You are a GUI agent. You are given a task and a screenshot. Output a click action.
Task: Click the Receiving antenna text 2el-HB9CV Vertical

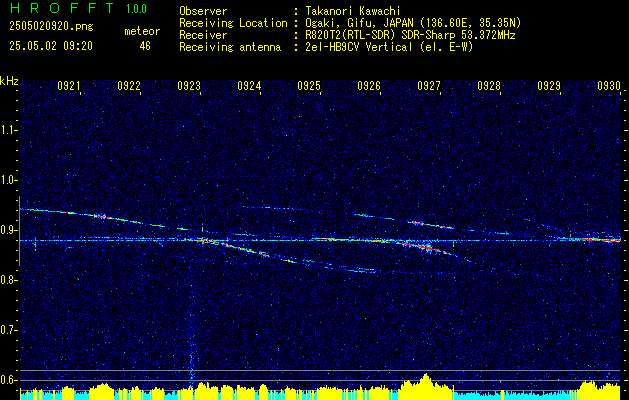(x=359, y=47)
